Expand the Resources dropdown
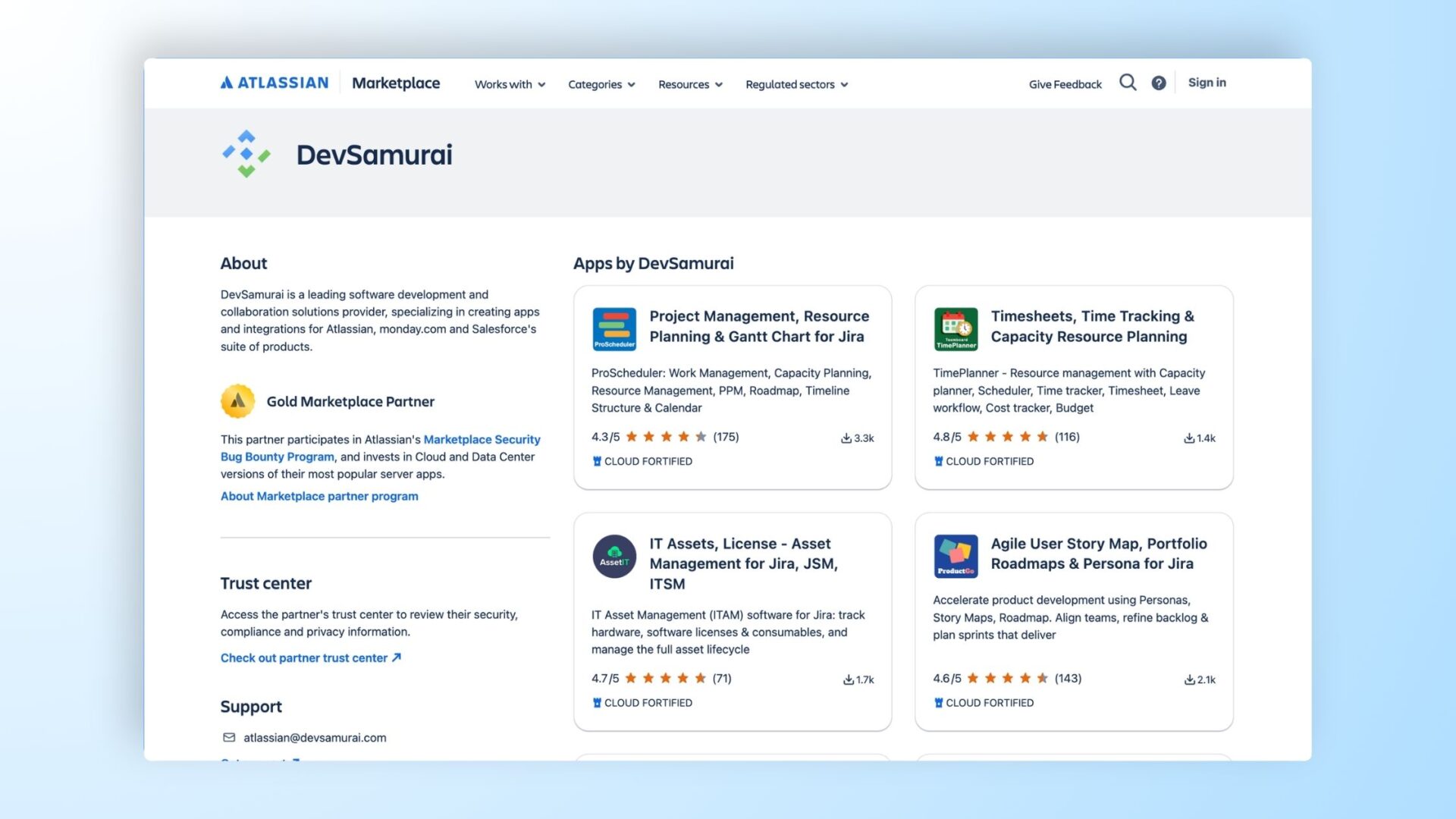 (x=690, y=84)
